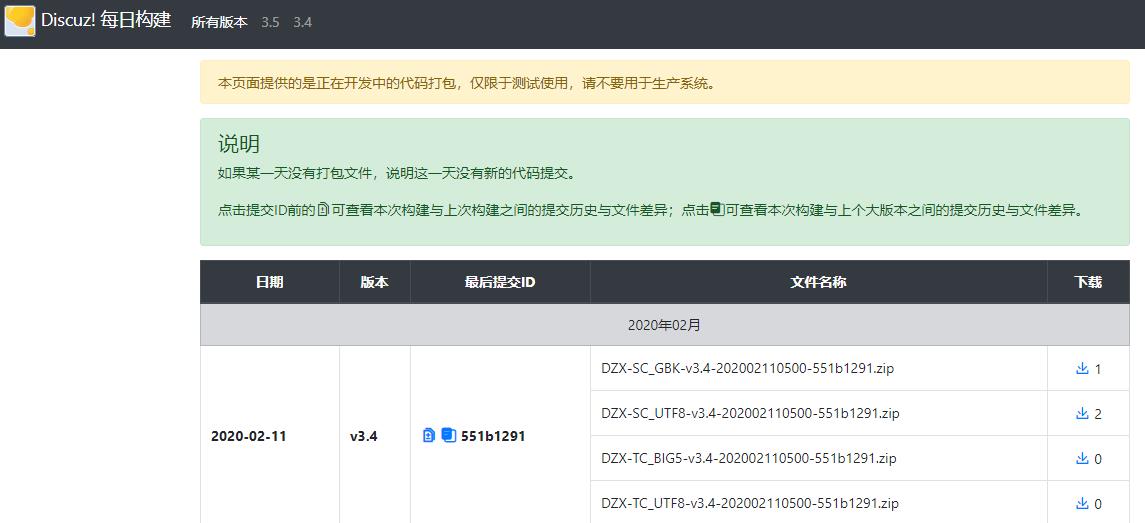Open diff-with-last-major-version icon before 551b1291
Viewport: 1145px width, 523px height.
click(448, 436)
